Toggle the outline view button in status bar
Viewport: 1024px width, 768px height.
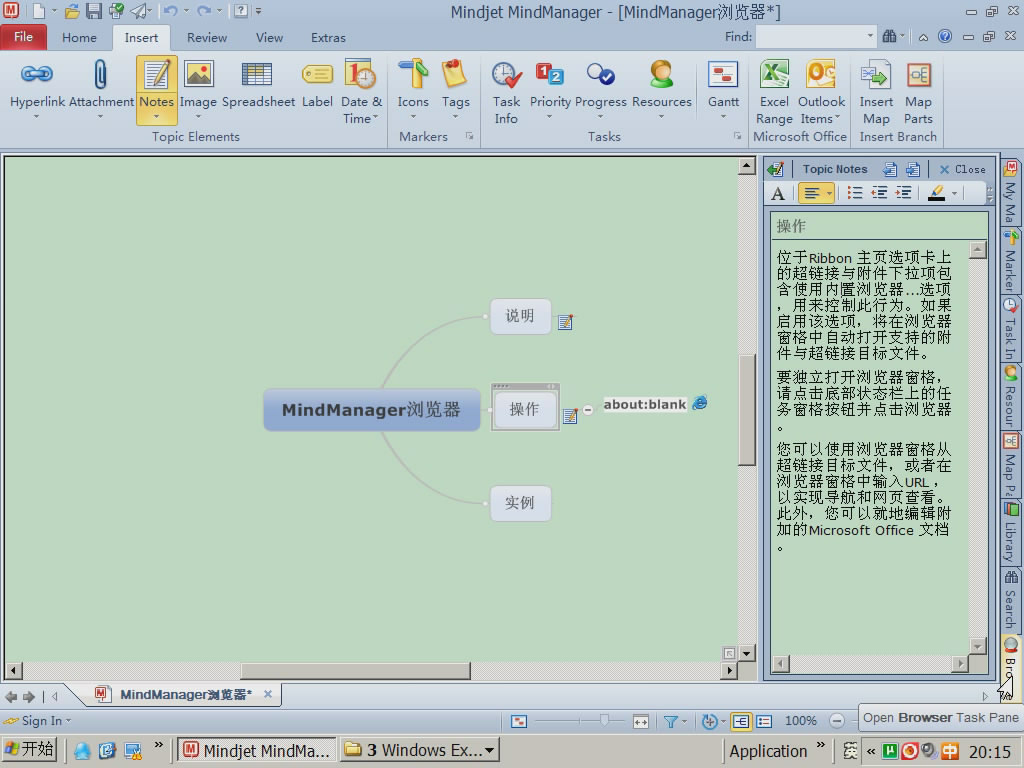point(764,721)
